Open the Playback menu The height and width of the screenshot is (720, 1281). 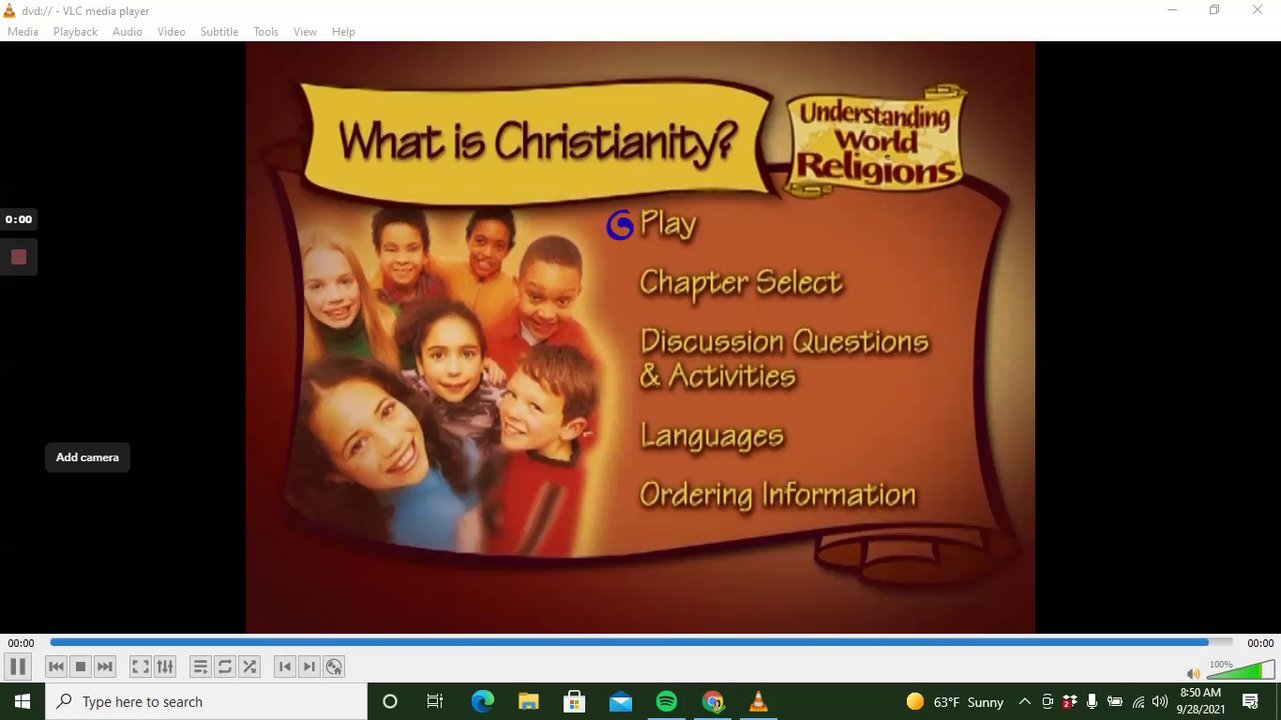pyautogui.click(x=75, y=32)
